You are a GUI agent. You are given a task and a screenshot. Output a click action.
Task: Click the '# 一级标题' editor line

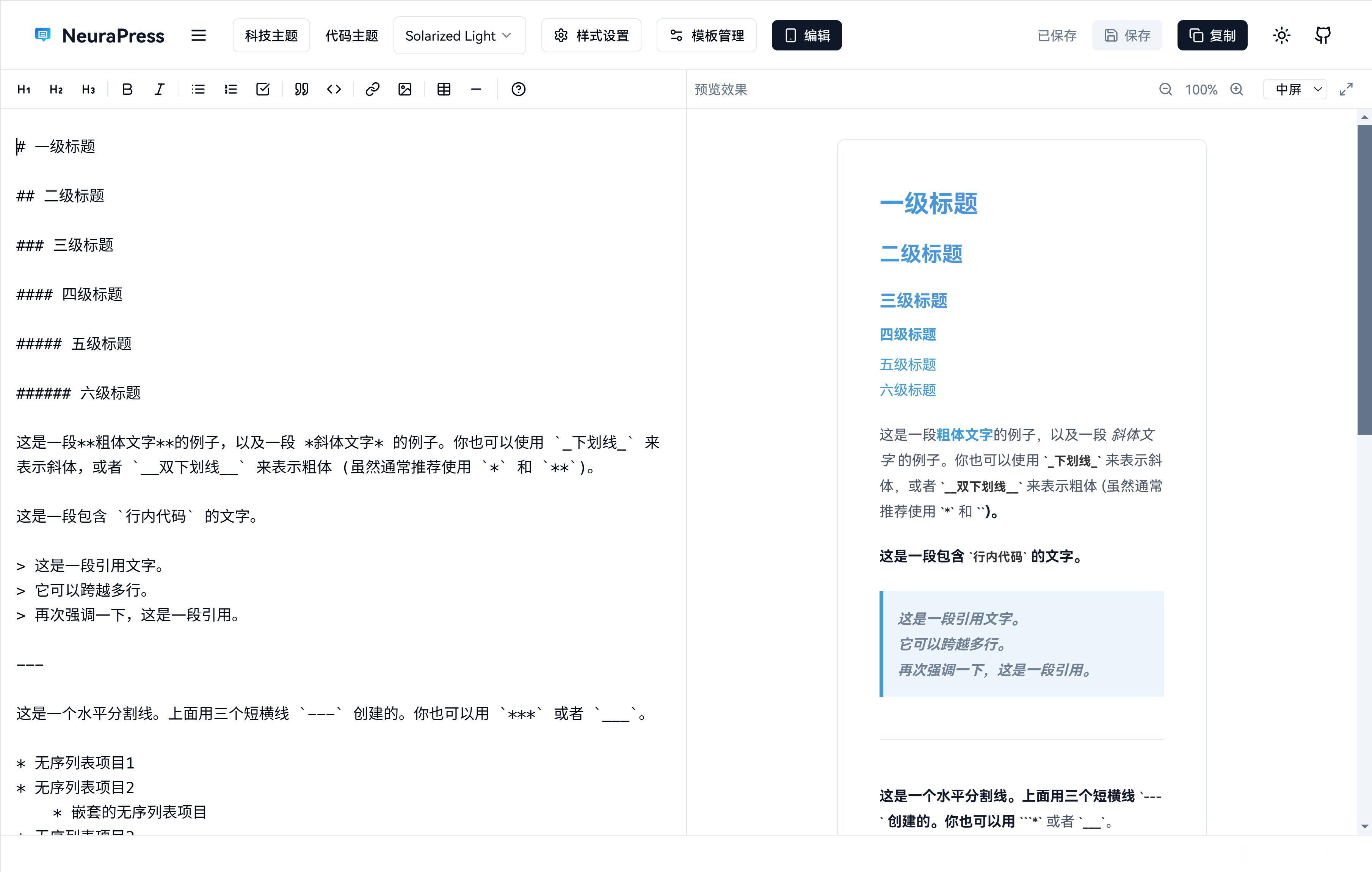[56, 146]
